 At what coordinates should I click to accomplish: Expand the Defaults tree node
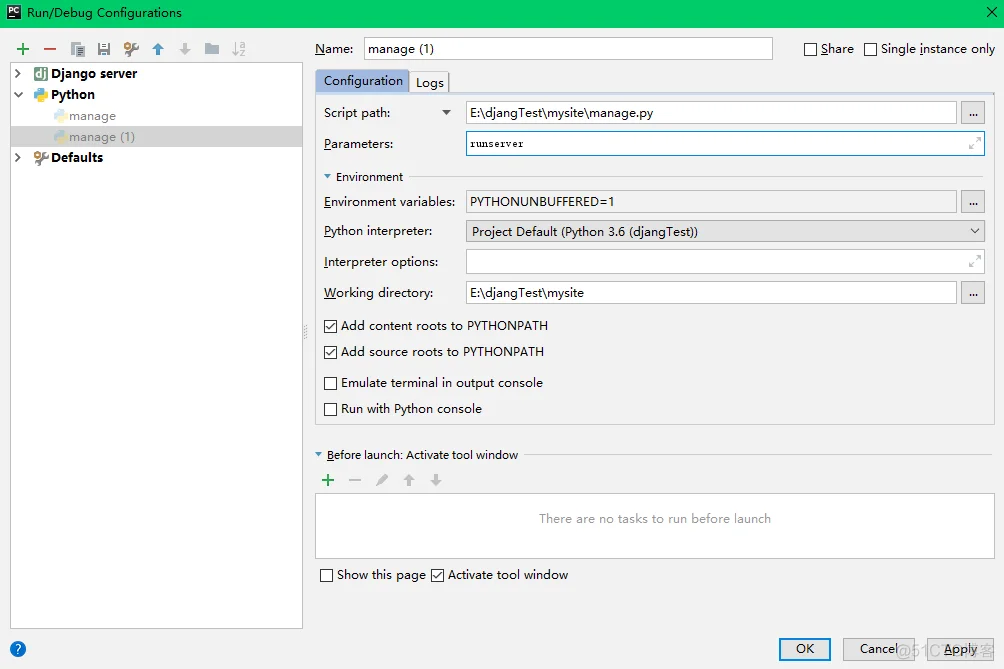coord(18,157)
